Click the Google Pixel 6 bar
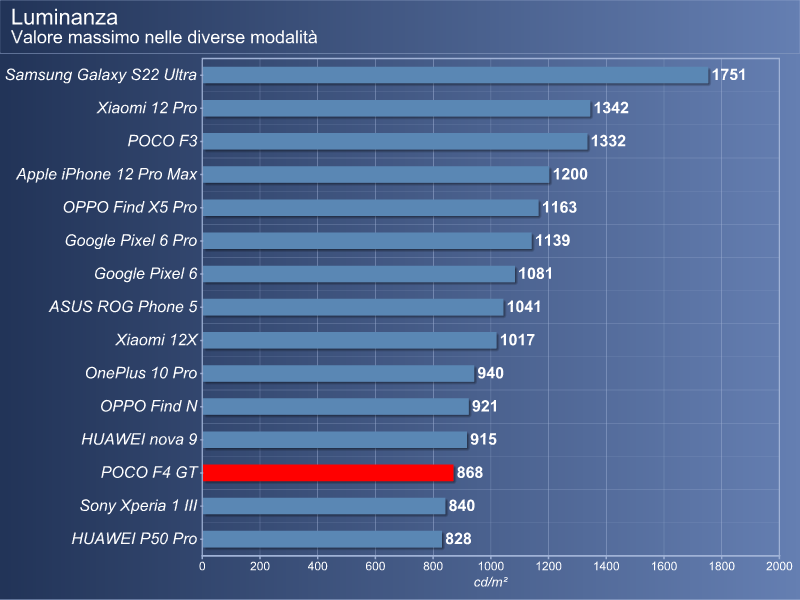Viewport: 800px width, 600px height. [x=359, y=274]
